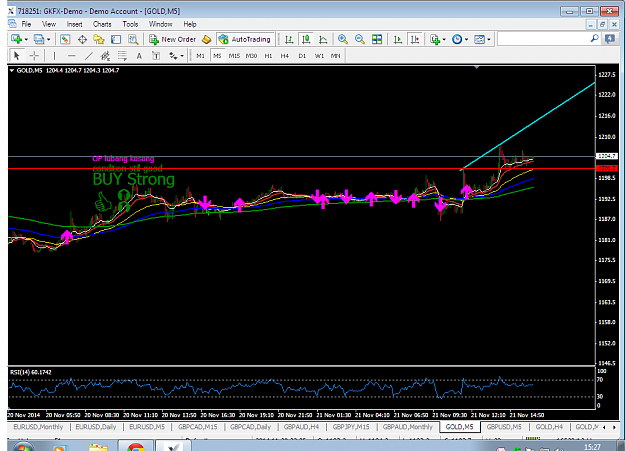Viewport: 625px width, 451px height.
Task: Open the Templates dropdown arrow
Action: [489, 39]
